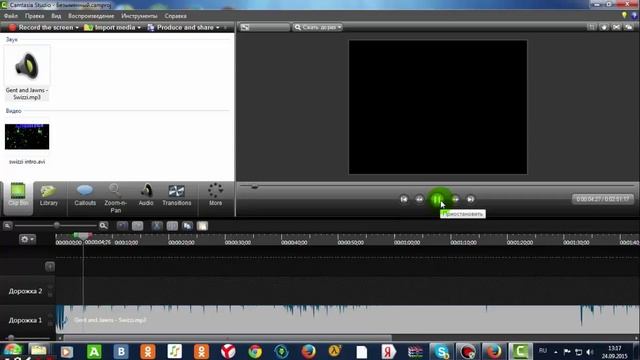Click the timeline Redo button

138,226
